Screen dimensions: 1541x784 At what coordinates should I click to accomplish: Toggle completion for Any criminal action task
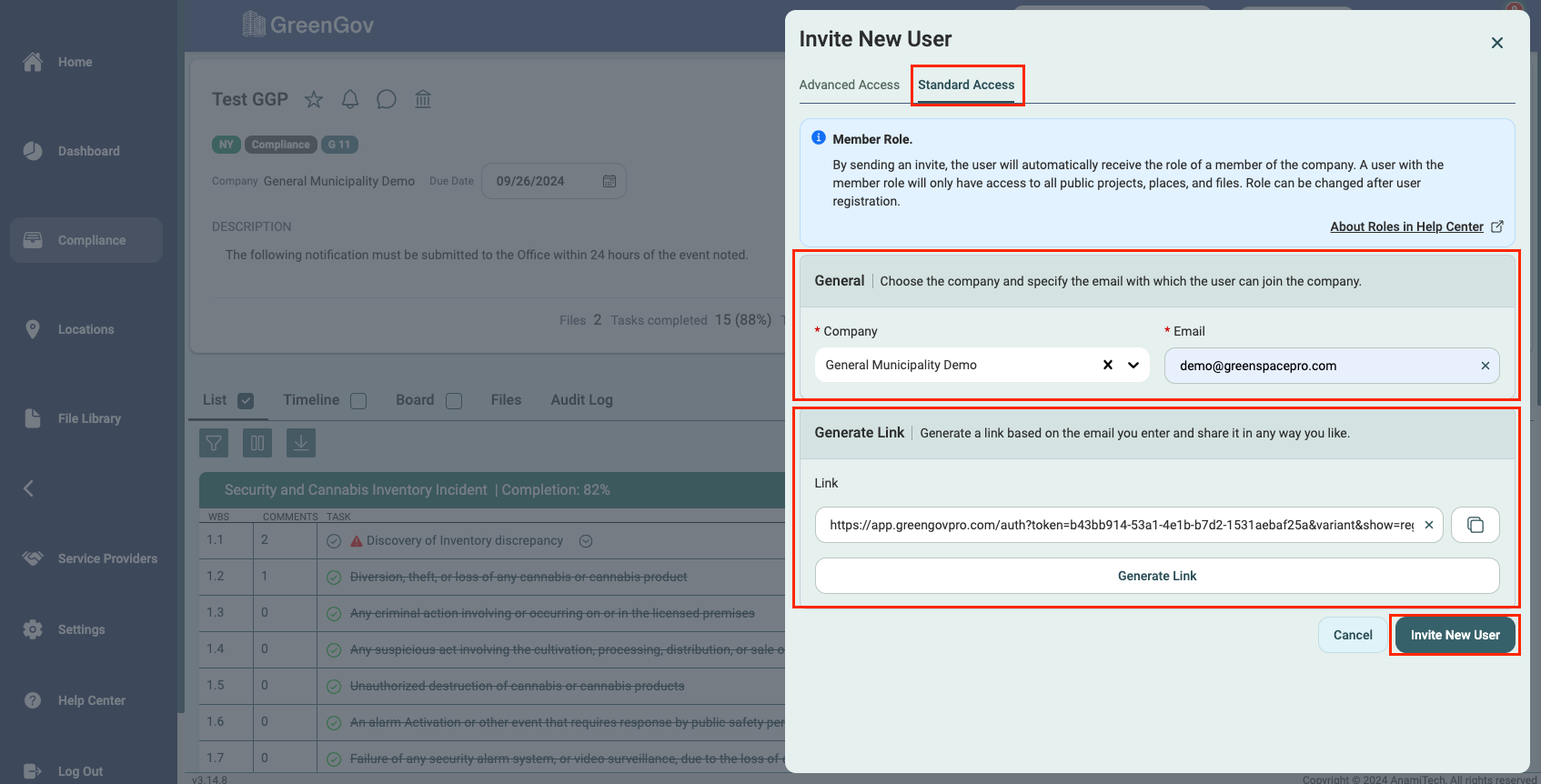(334, 614)
